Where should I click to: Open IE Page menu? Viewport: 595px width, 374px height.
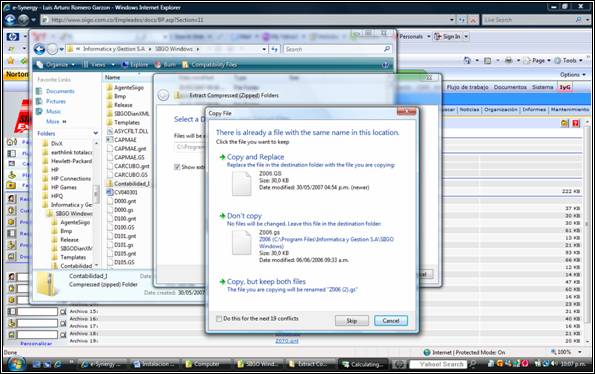point(538,61)
